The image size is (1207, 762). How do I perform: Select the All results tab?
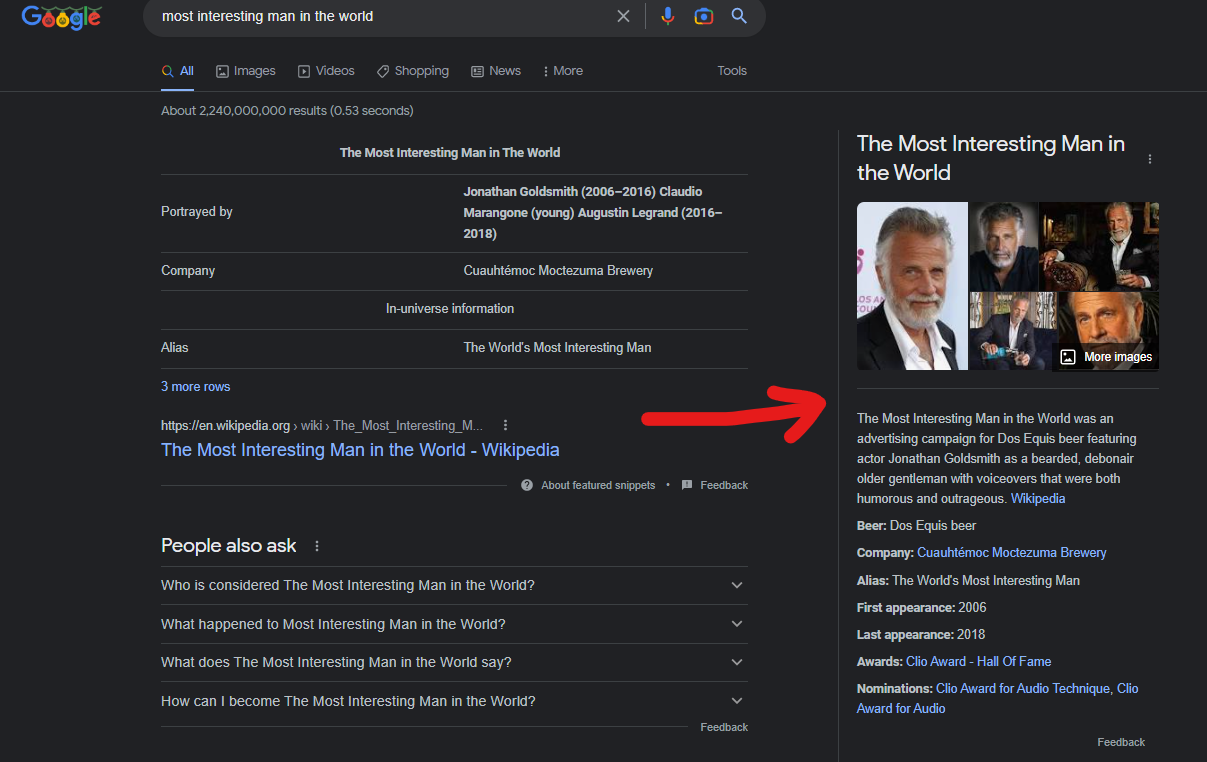coord(178,71)
